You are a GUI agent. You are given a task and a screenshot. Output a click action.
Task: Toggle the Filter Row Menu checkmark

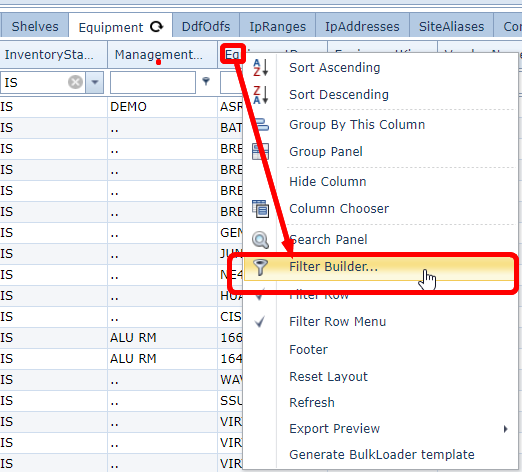tap(260, 322)
